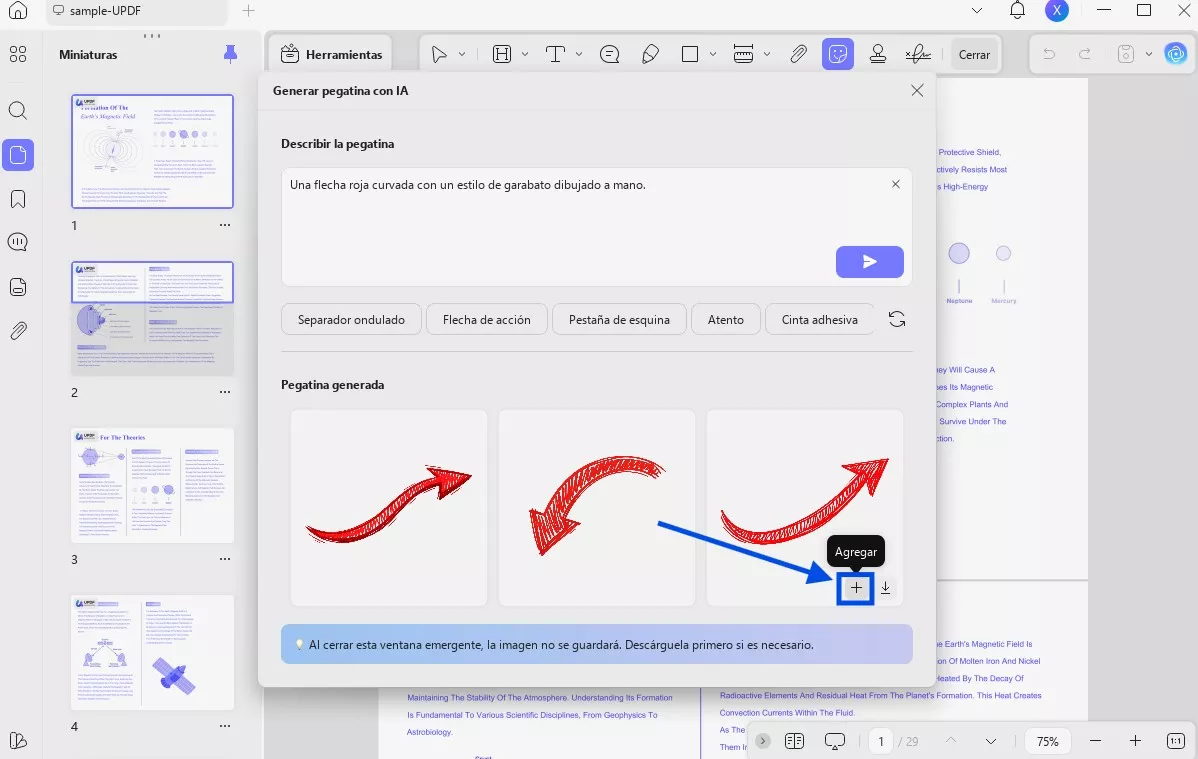Screen dimensions: 1198x759
Task: Clear the sticker description text
Action: tap(895, 184)
